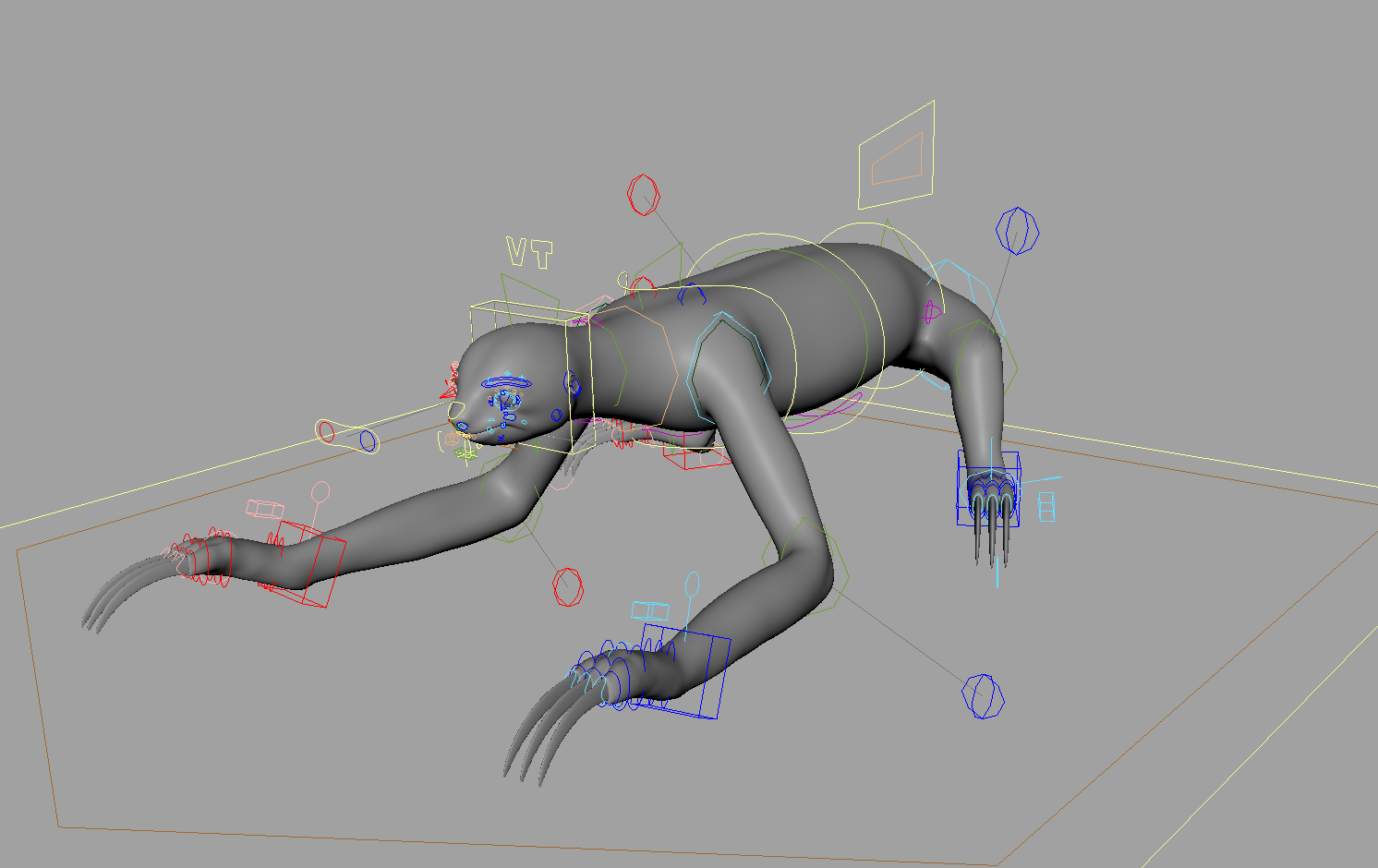
Task: Select the blue pole-vector circle near the rear leg
Action: tap(1018, 231)
